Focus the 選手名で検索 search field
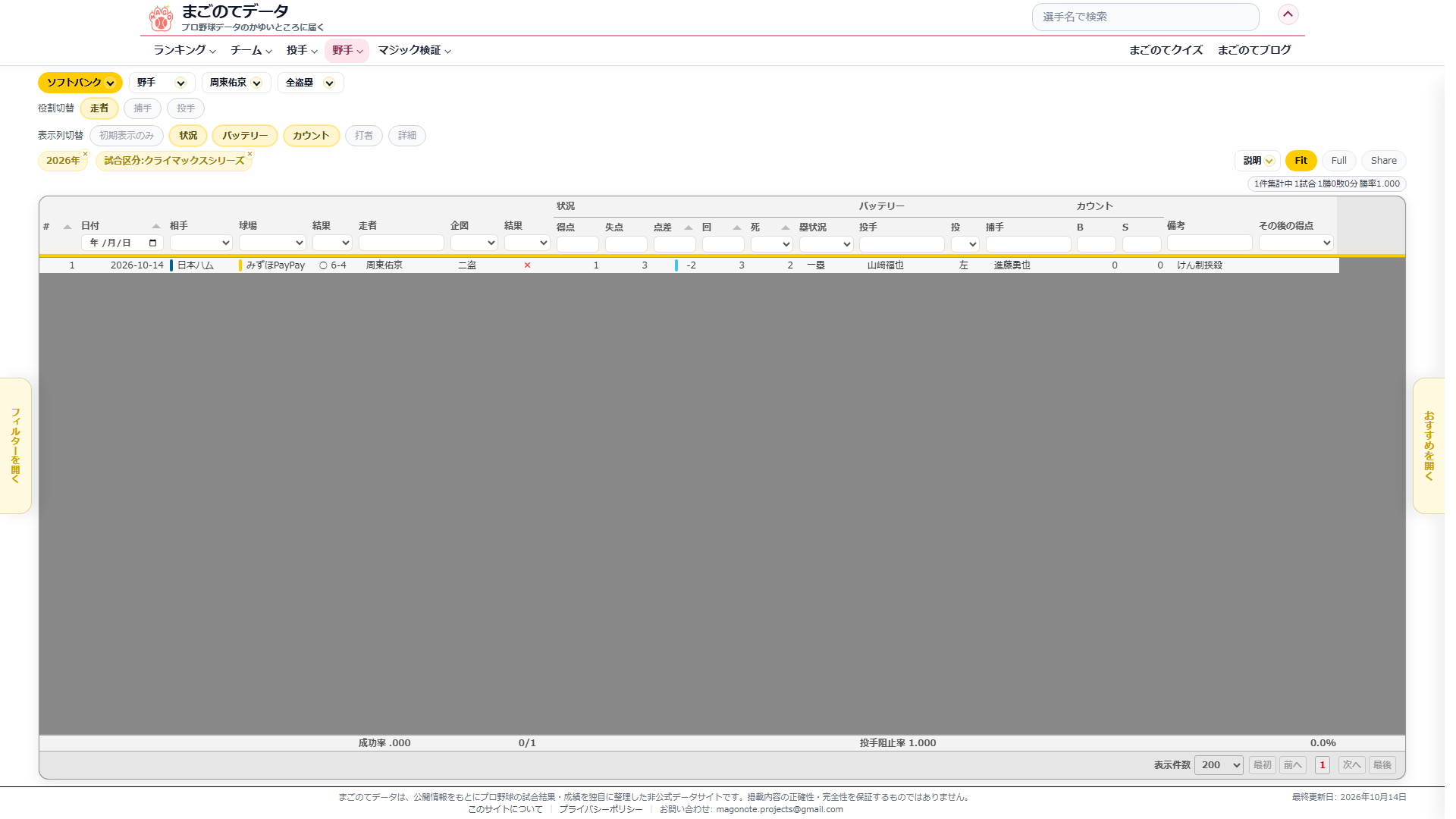The width and height of the screenshot is (1456, 819). pos(1145,17)
